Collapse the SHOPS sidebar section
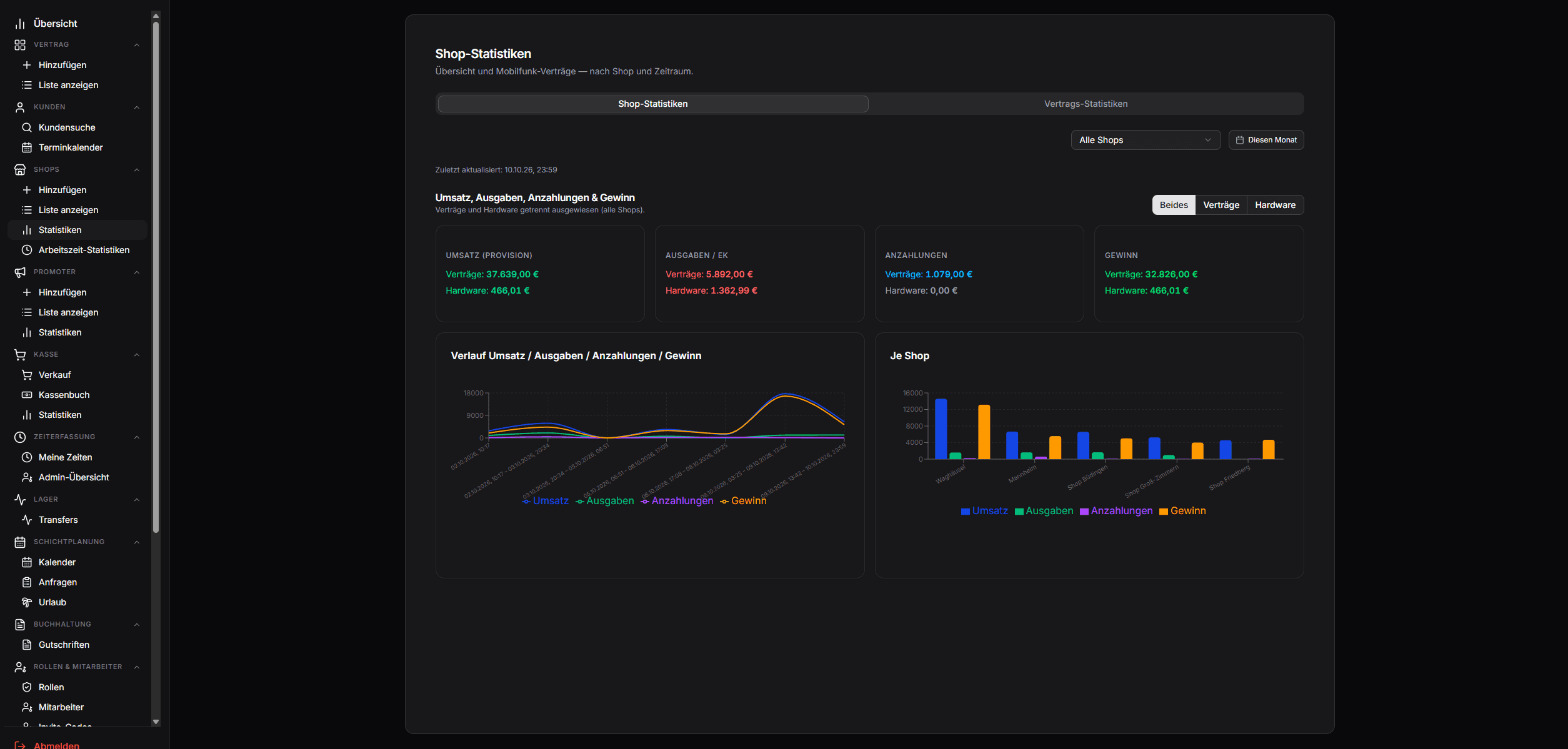This screenshot has width=1568, height=749. pos(137,170)
